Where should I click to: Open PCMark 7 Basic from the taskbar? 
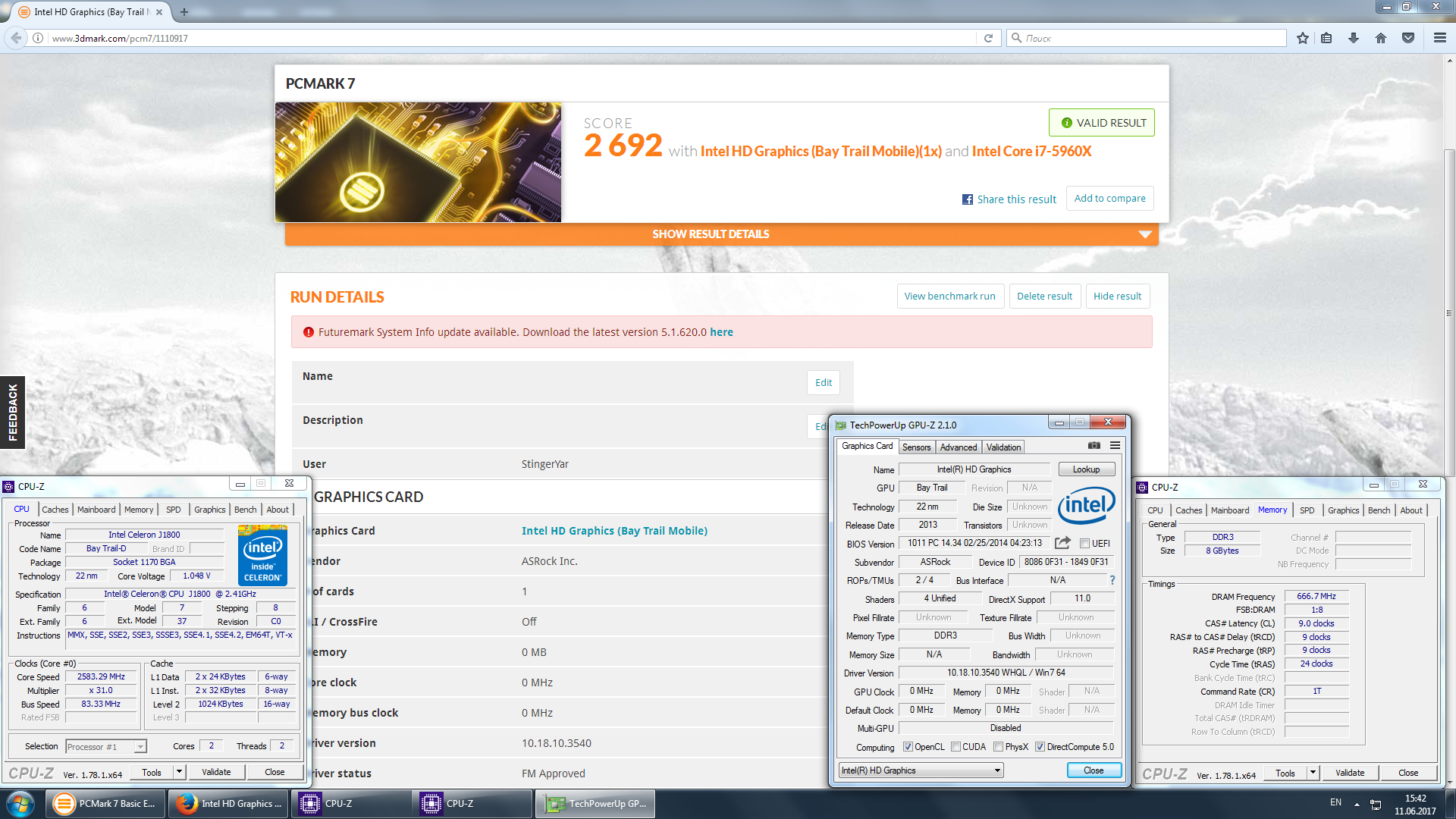click(105, 804)
